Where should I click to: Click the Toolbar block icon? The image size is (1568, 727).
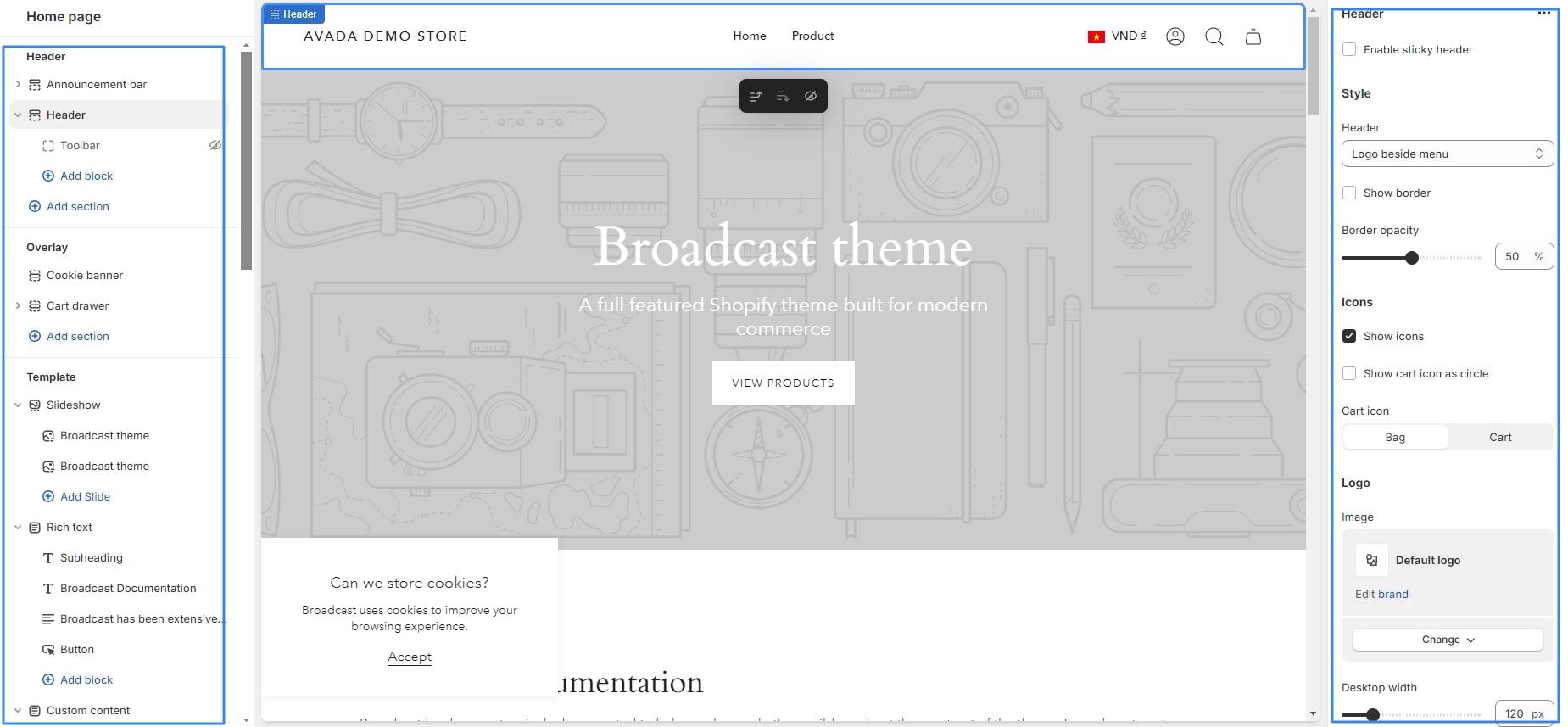pyautogui.click(x=48, y=146)
